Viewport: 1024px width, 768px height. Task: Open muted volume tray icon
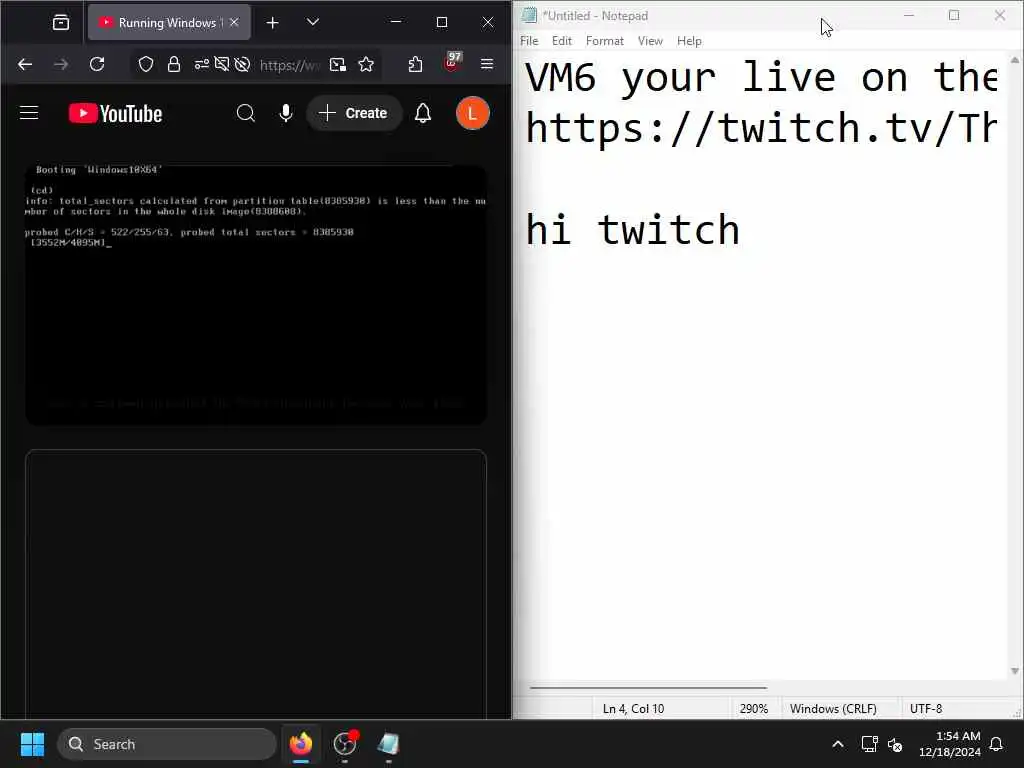(895, 744)
